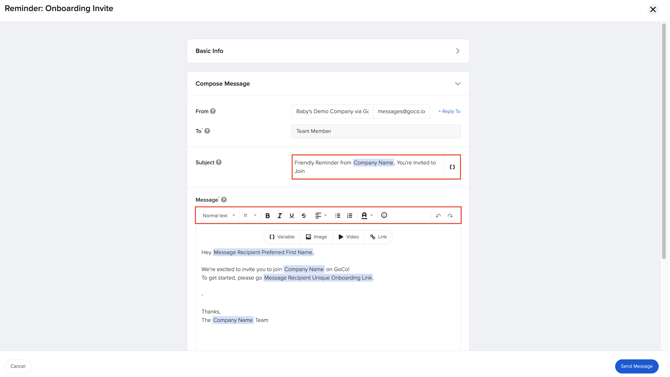Viewport: 670px width, 377px height.
Task: Click the Send Message button
Action: (x=636, y=366)
